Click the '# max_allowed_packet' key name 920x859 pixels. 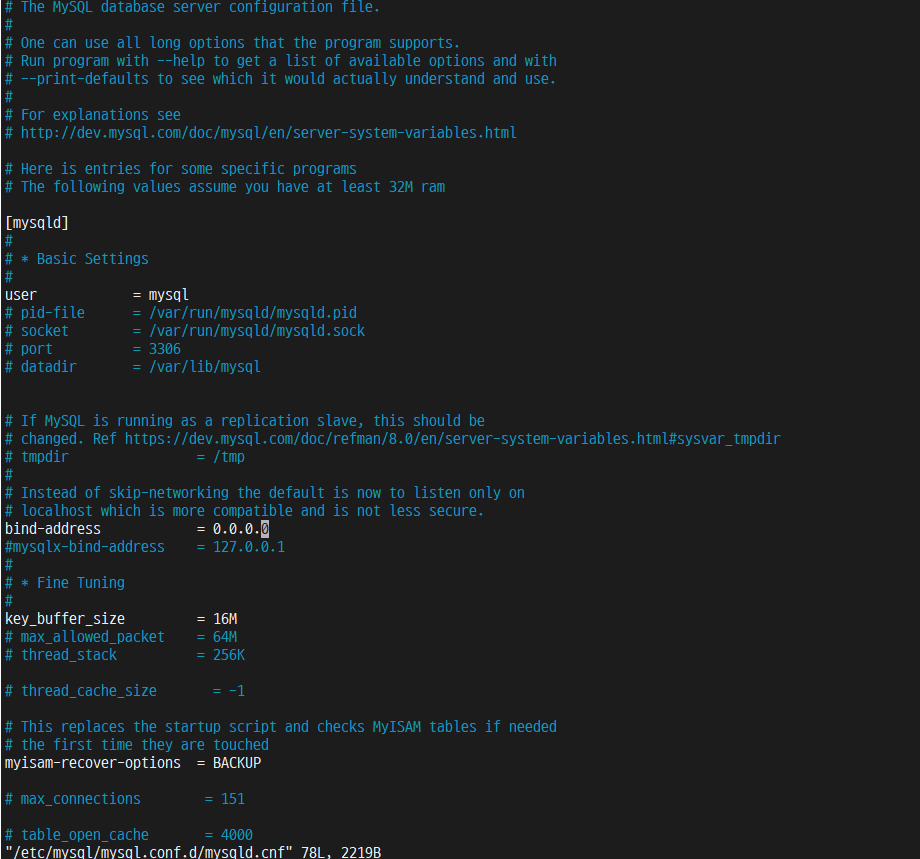85,637
